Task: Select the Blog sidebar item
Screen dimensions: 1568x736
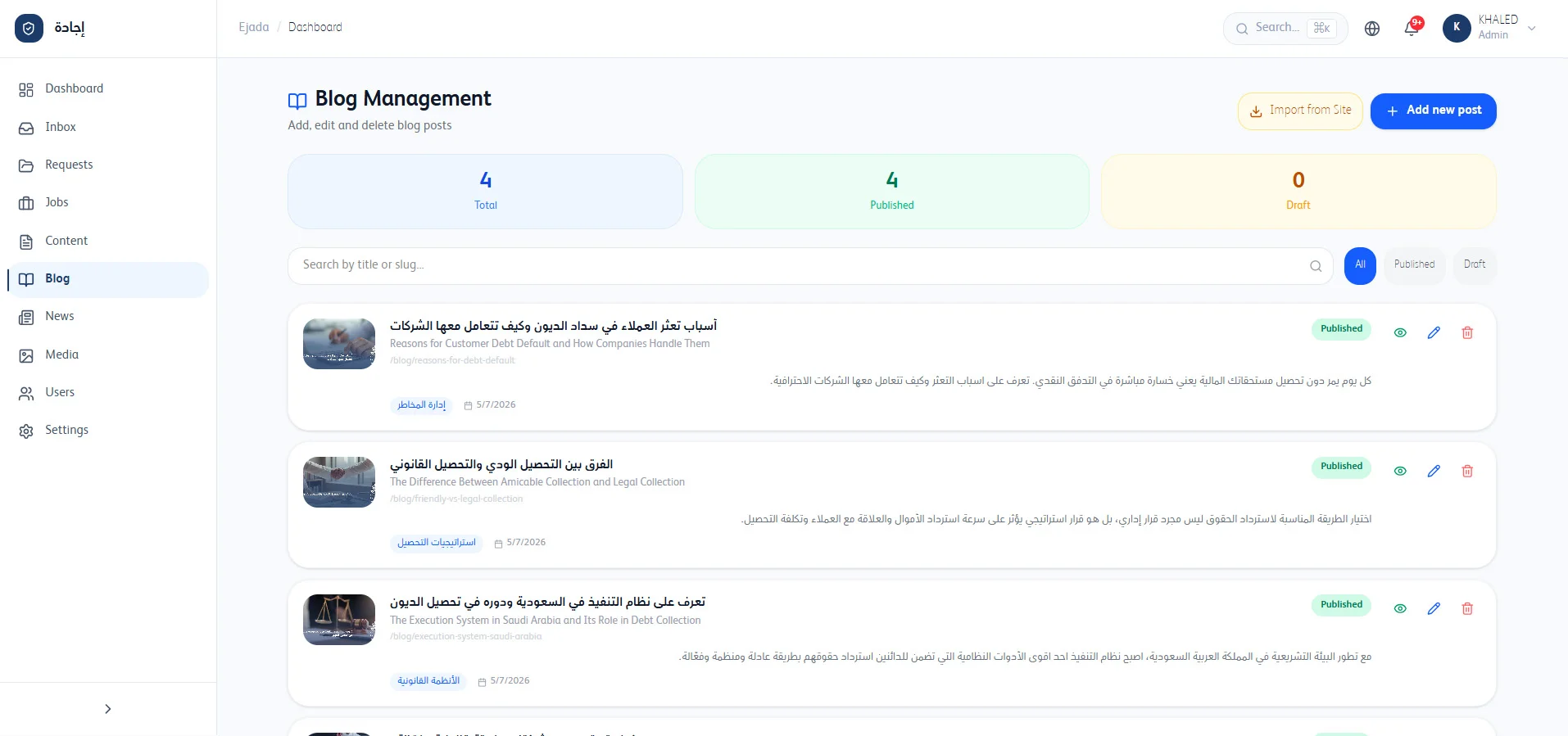Action: pyautogui.click(x=108, y=279)
